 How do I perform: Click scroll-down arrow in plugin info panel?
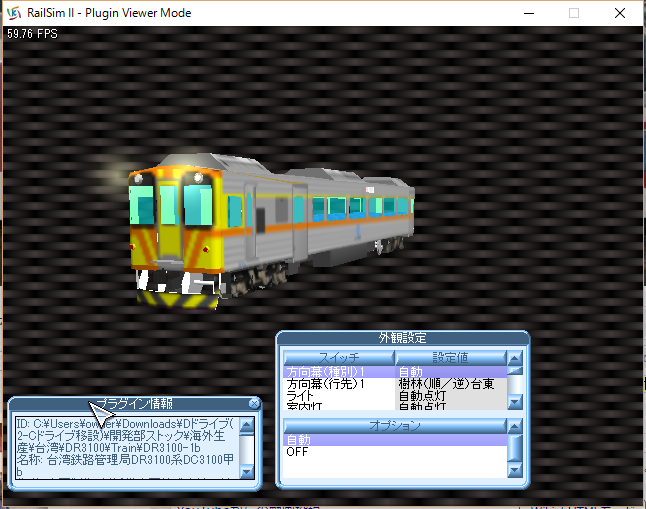click(246, 471)
